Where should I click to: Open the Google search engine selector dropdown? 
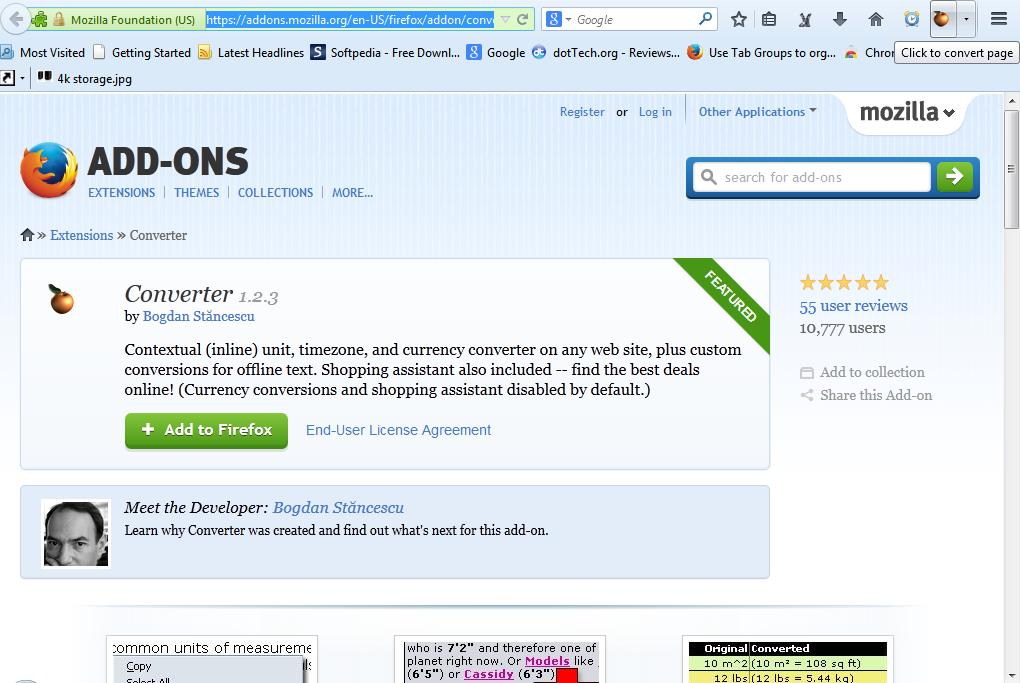click(x=559, y=19)
